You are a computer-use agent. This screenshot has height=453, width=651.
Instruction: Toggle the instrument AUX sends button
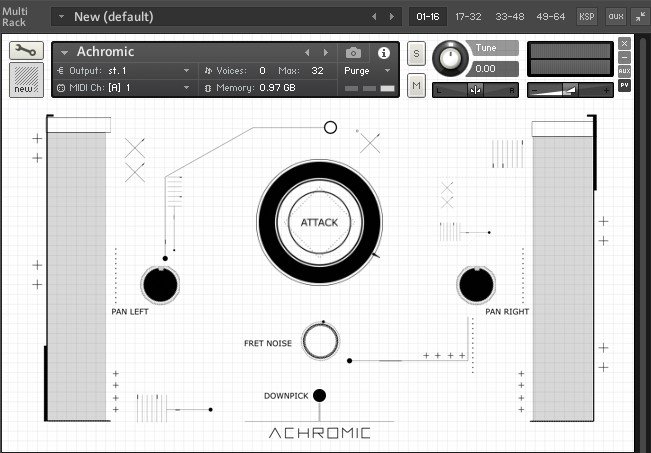(624, 71)
